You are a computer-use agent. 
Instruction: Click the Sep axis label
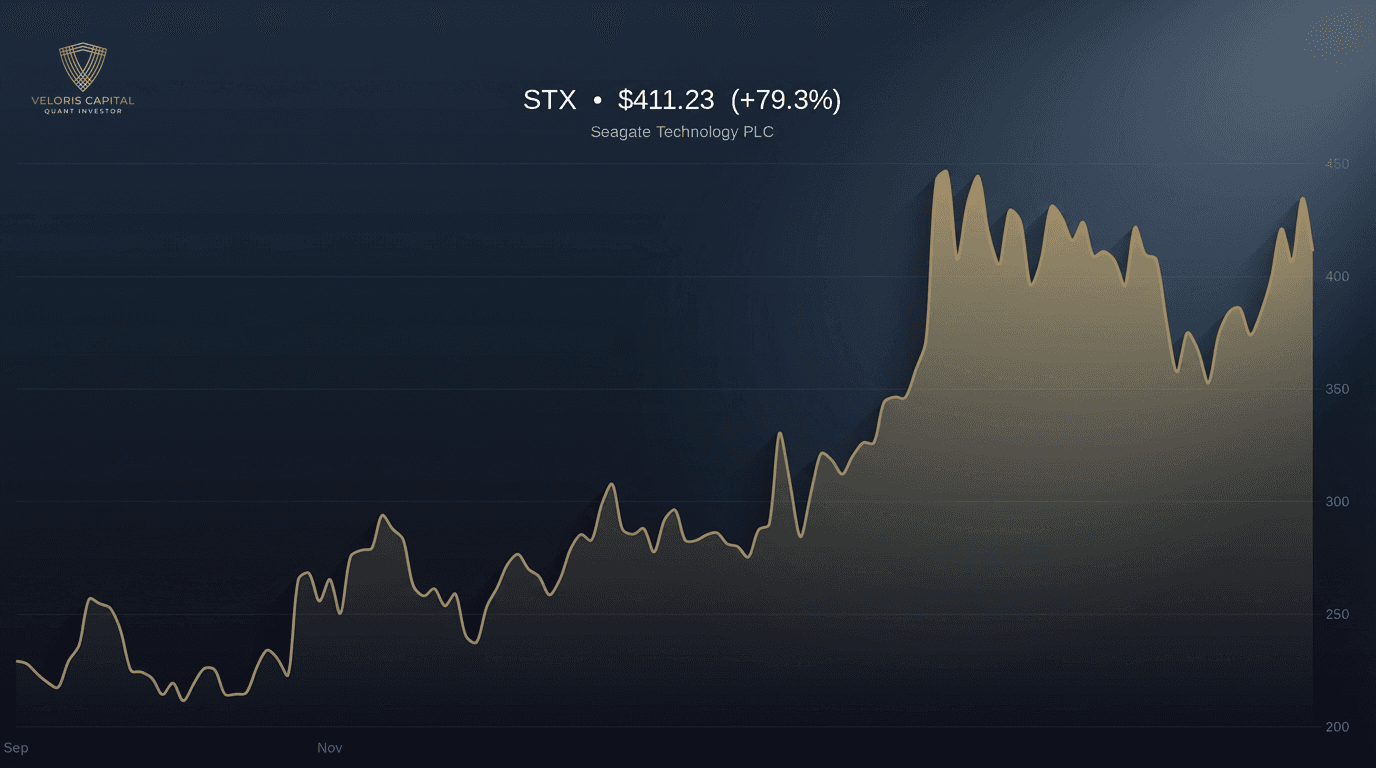coord(16,747)
